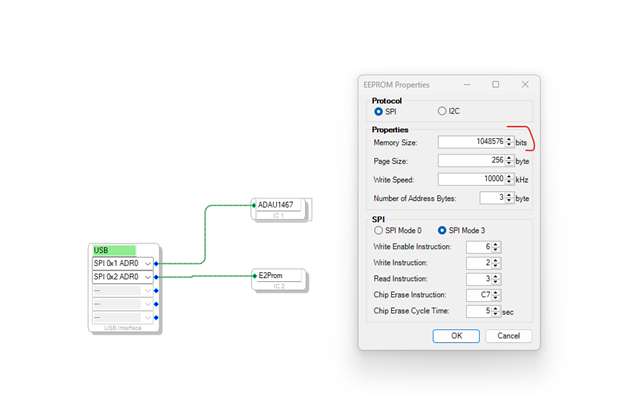Step the Memory Size spinner arrows

click(x=509, y=142)
